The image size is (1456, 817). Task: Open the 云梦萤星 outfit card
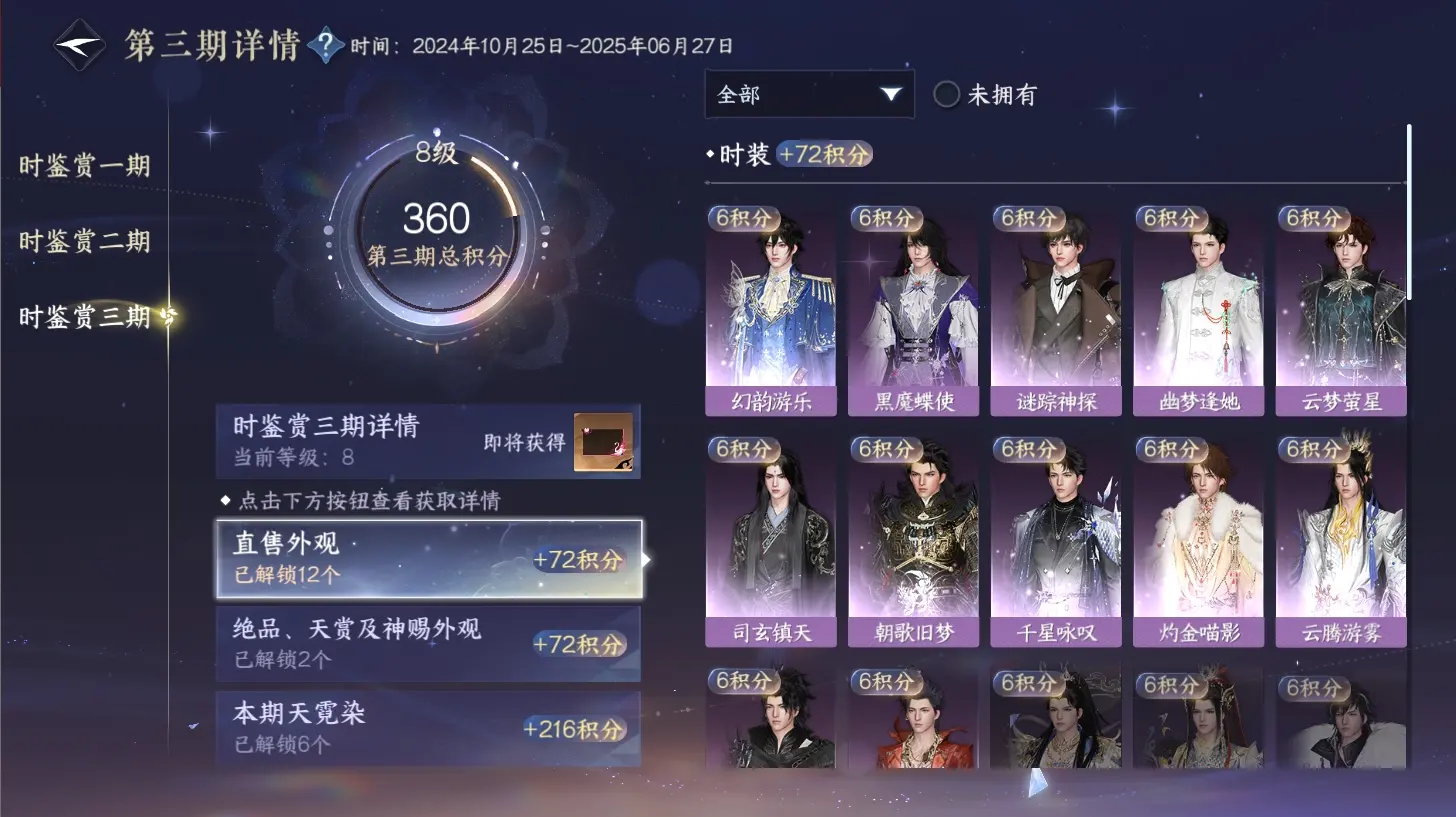click(x=1341, y=310)
